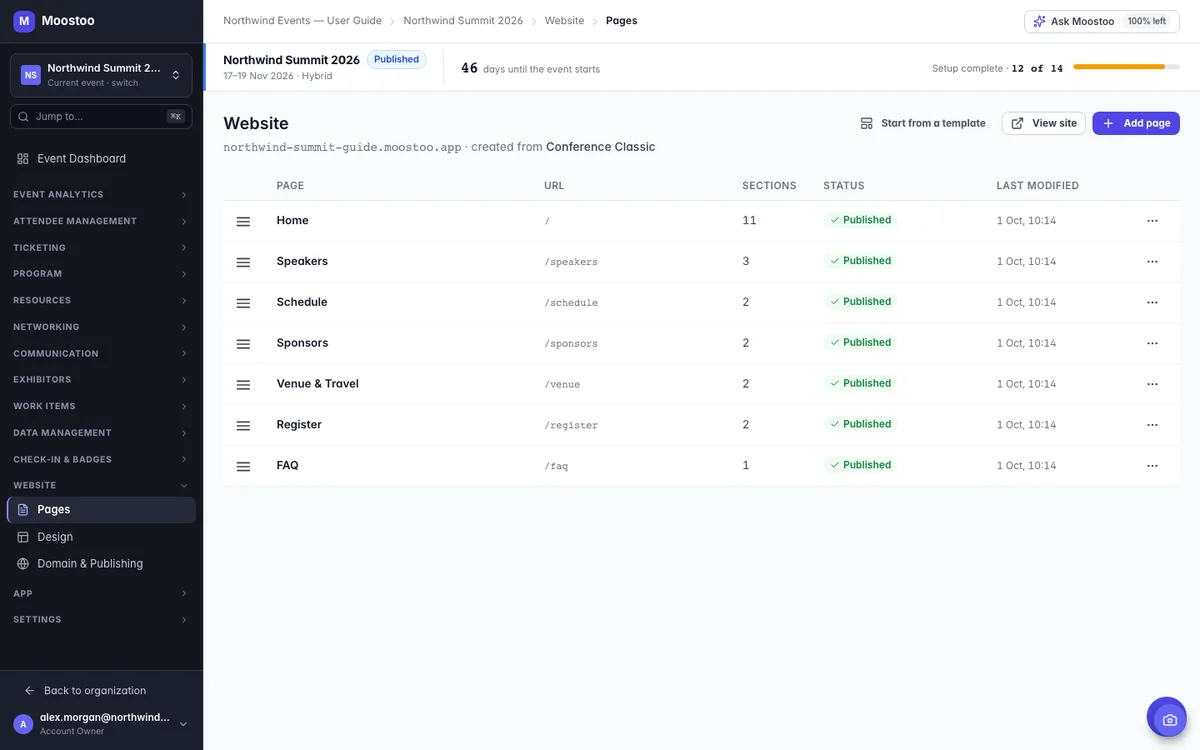Viewport: 1200px width, 750px height.
Task: Click the View site button
Action: [1043, 123]
